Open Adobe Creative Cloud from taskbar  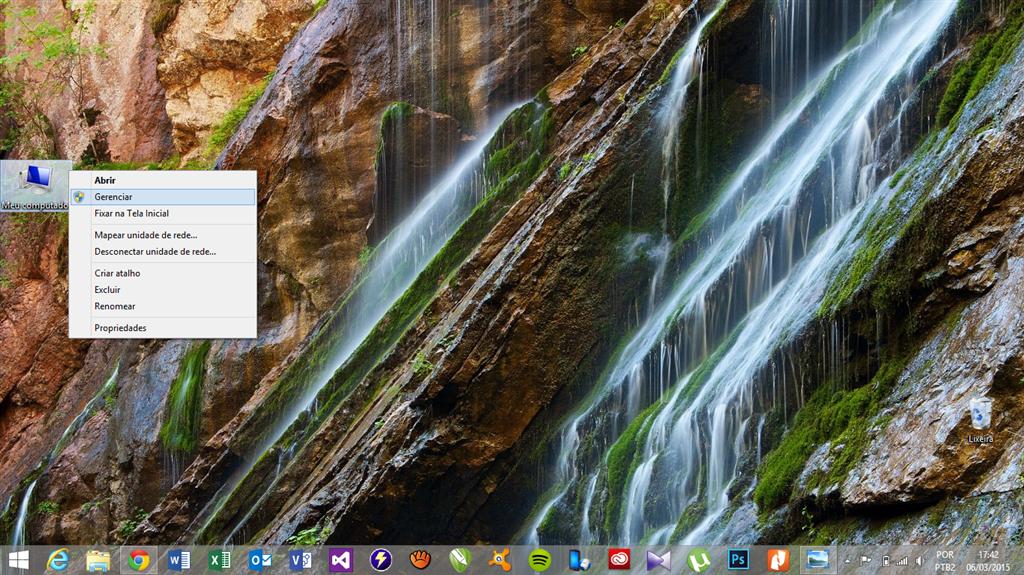point(619,560)
